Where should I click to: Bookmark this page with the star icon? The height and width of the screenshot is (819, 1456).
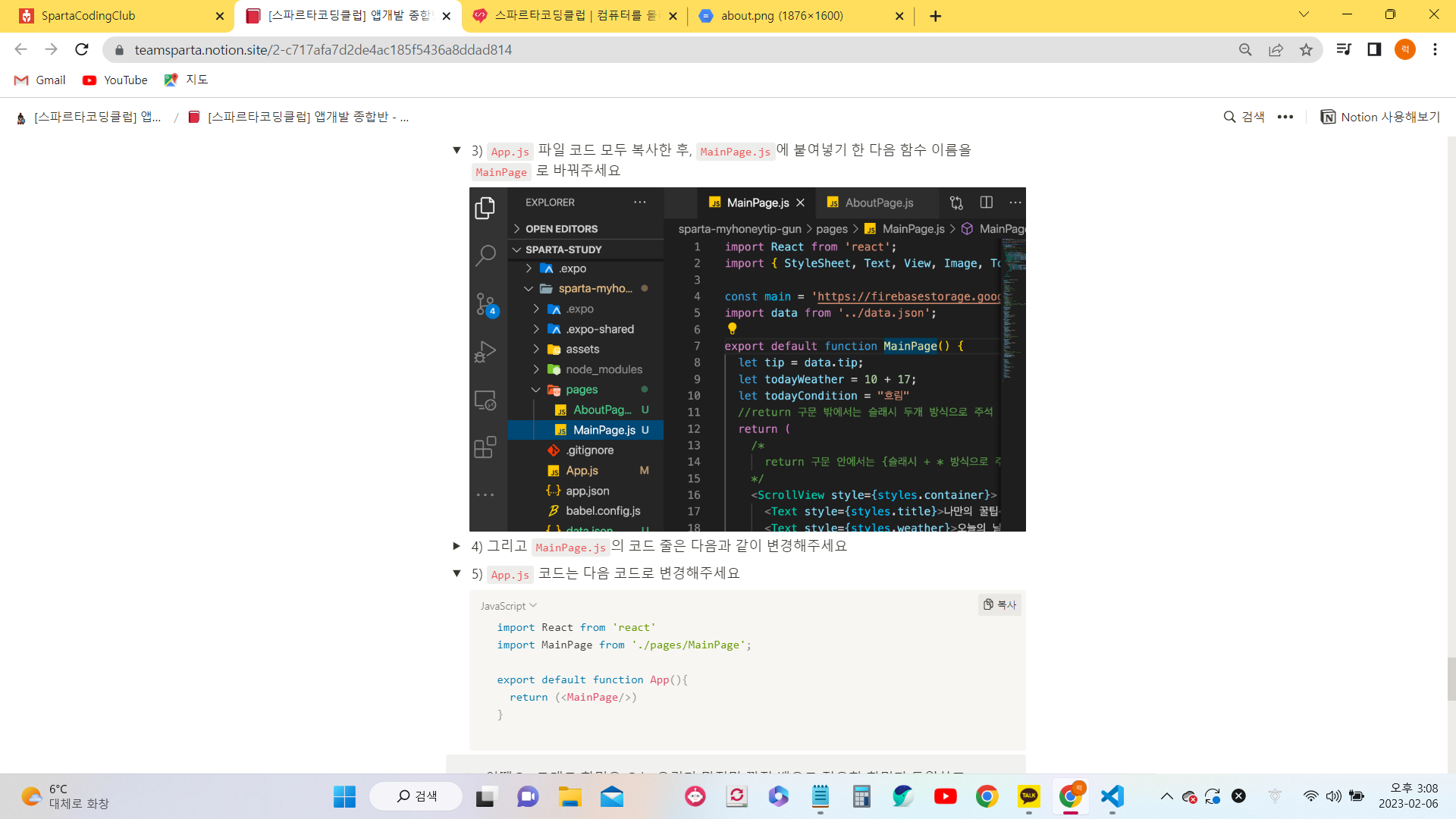1306,49
